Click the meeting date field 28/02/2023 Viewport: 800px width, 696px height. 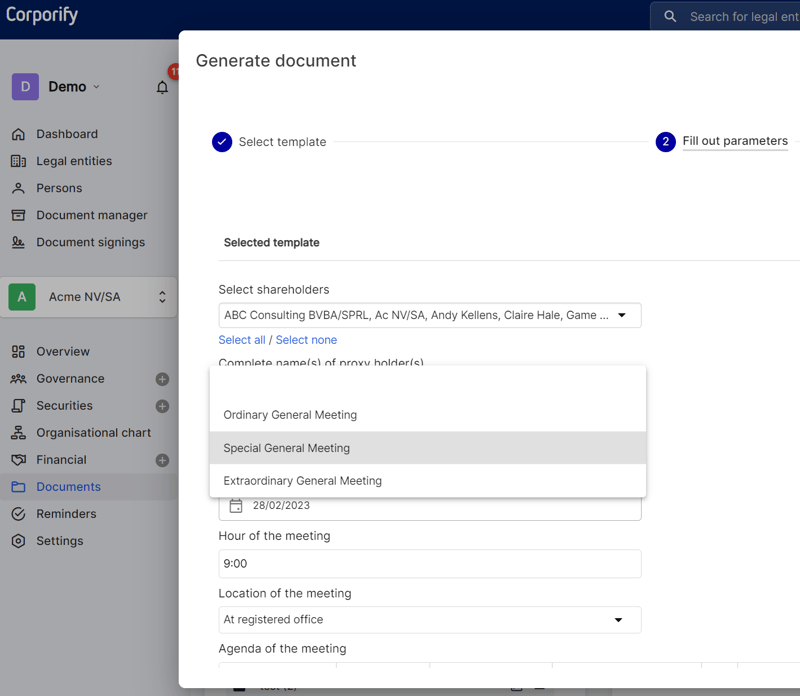pos(430,507)
